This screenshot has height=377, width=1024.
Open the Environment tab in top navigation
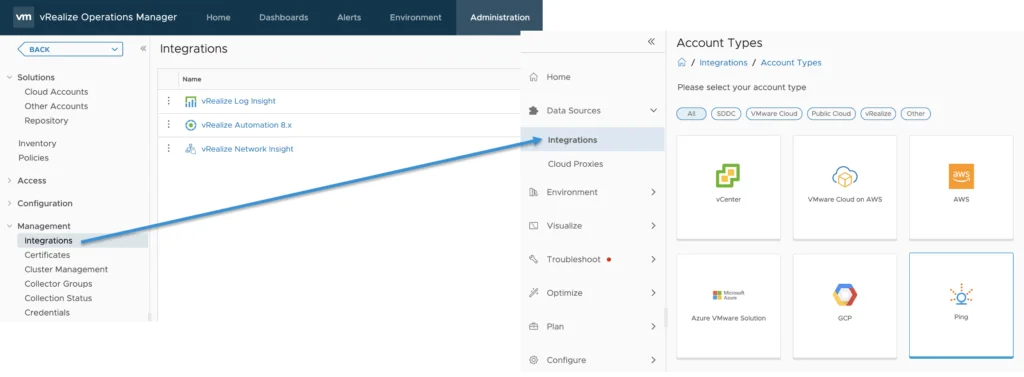tap(415, 18)
